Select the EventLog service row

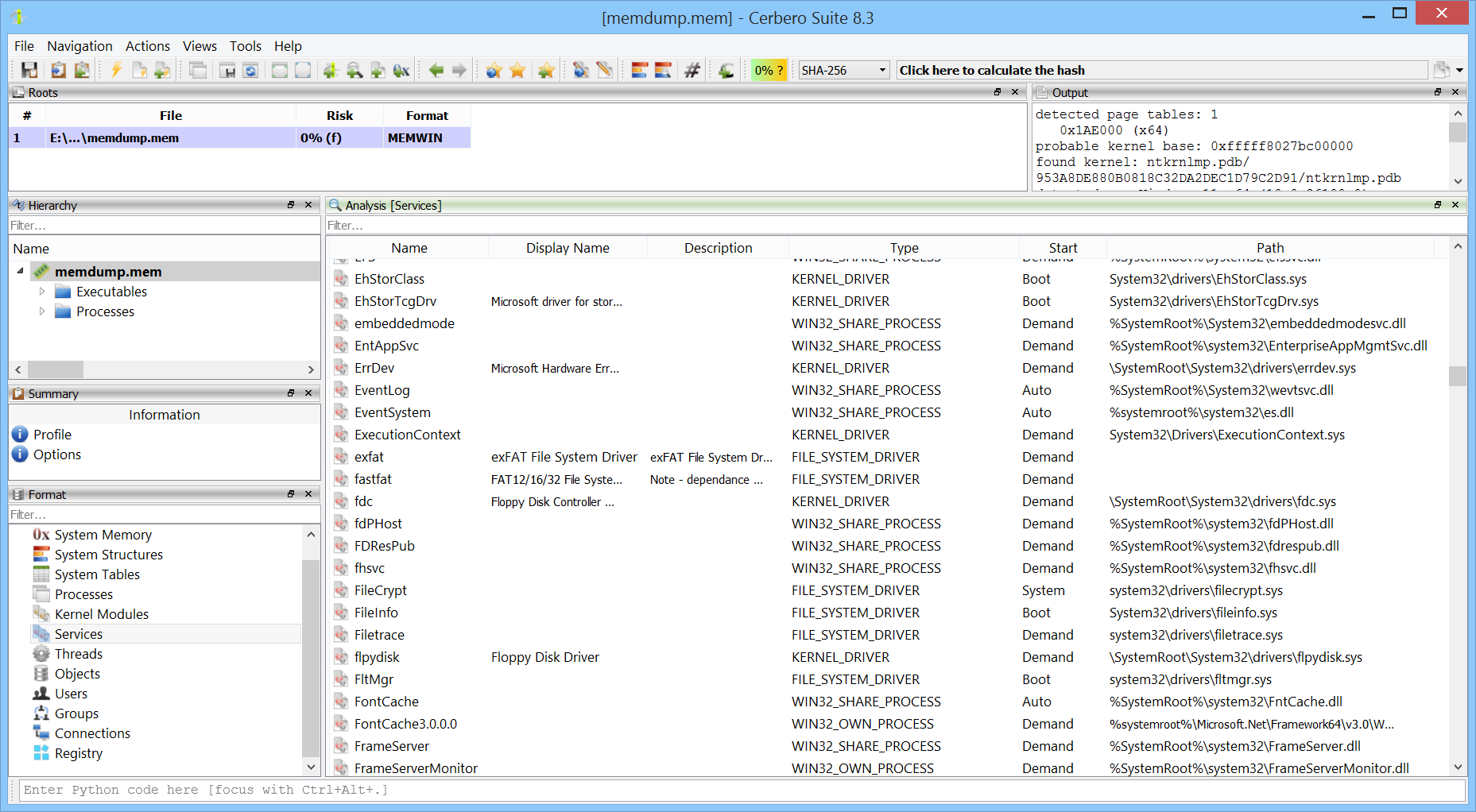pos(887,390)
